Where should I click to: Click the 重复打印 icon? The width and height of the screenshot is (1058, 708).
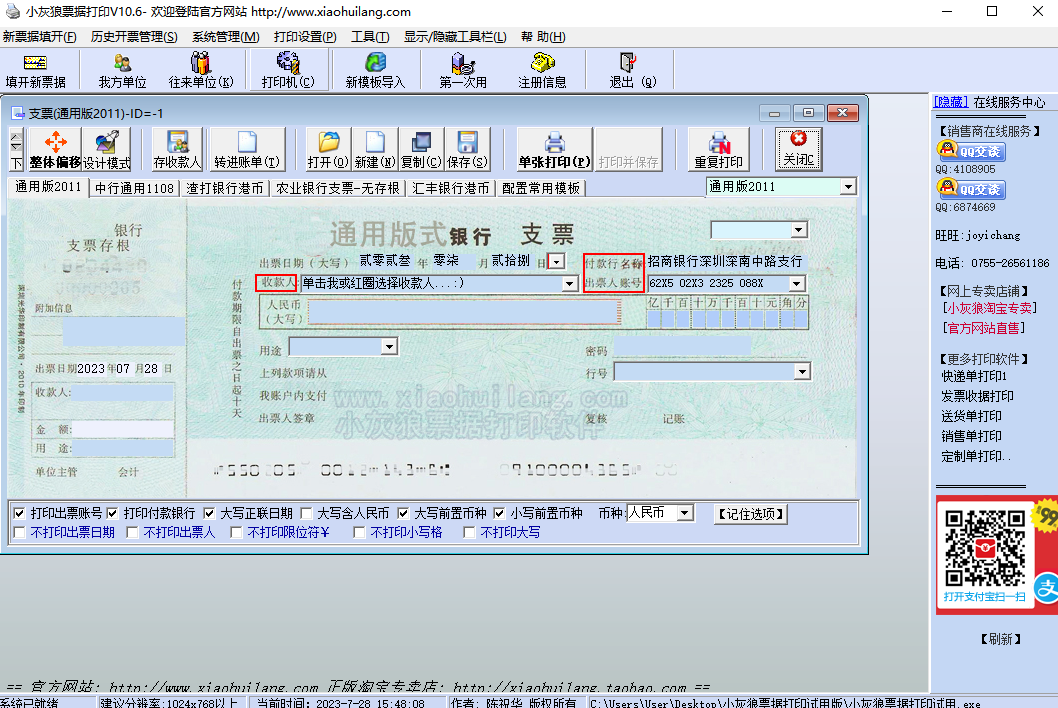click(x=719, y=149)
